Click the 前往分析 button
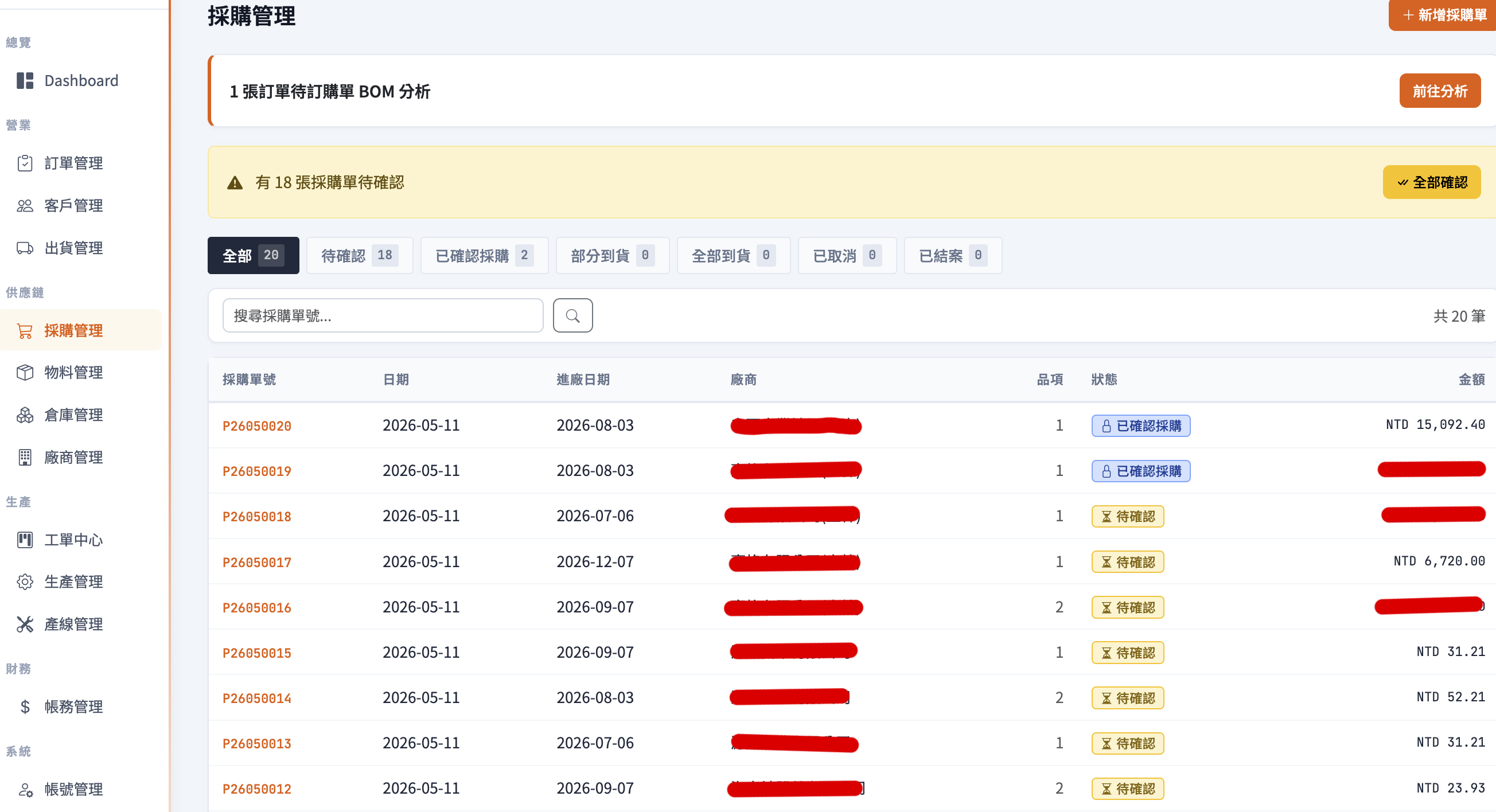 coord(1440,91)
